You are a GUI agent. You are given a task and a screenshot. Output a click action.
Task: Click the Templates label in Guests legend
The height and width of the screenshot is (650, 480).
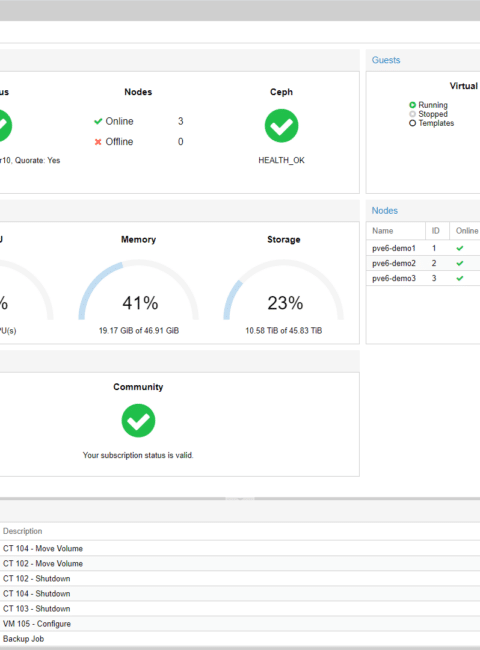click(x=436, y=123)
